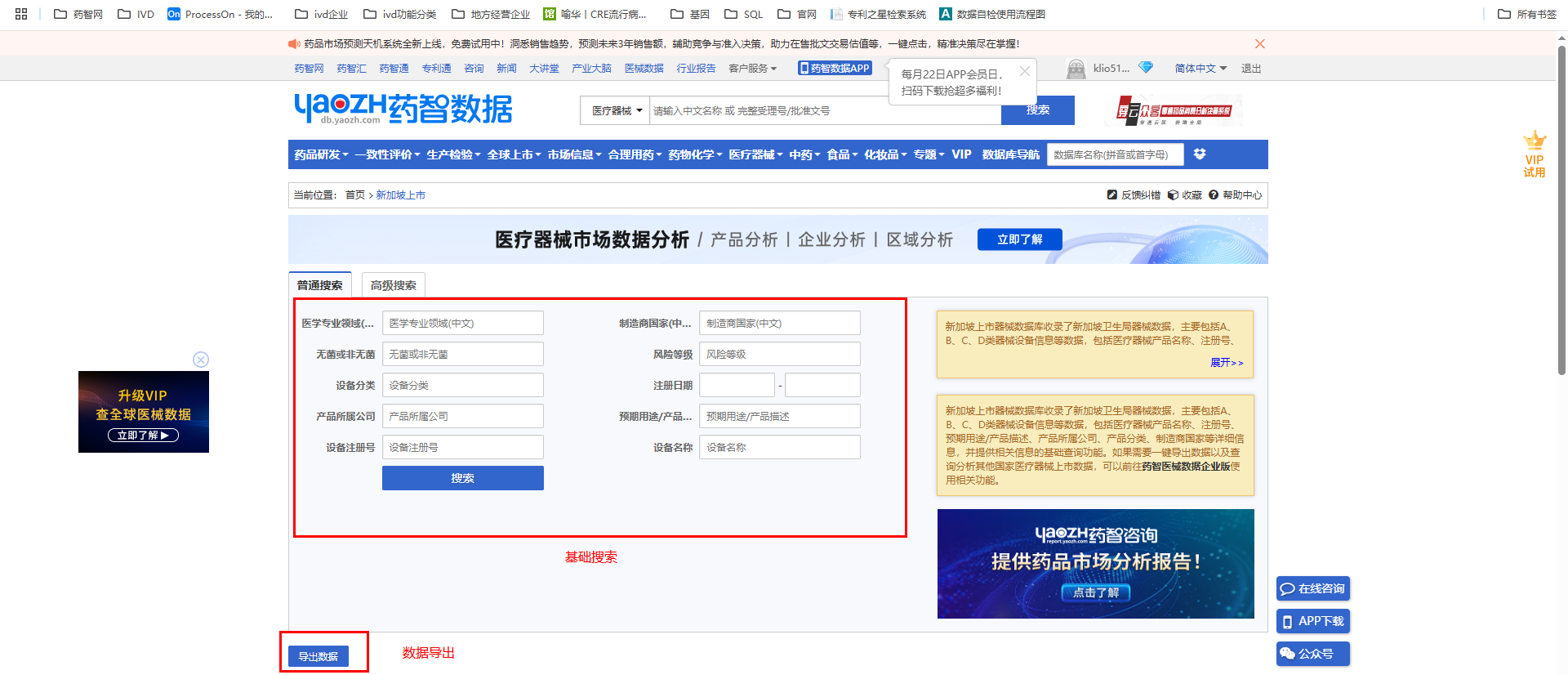Click the blue diamond VIP badge
The image size is (1568, 675).
click(x=1146, y=68)
